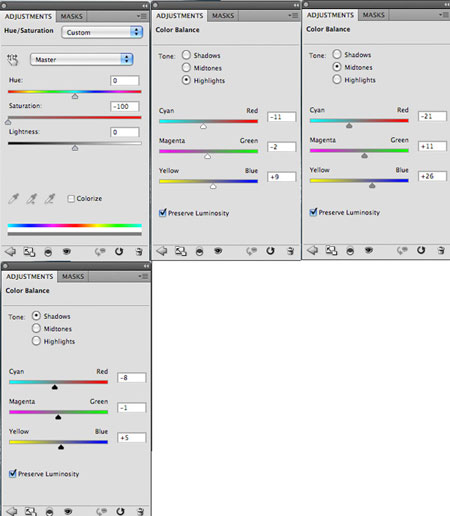Click the Cyan-Red field showing -11

pos(282,117)
